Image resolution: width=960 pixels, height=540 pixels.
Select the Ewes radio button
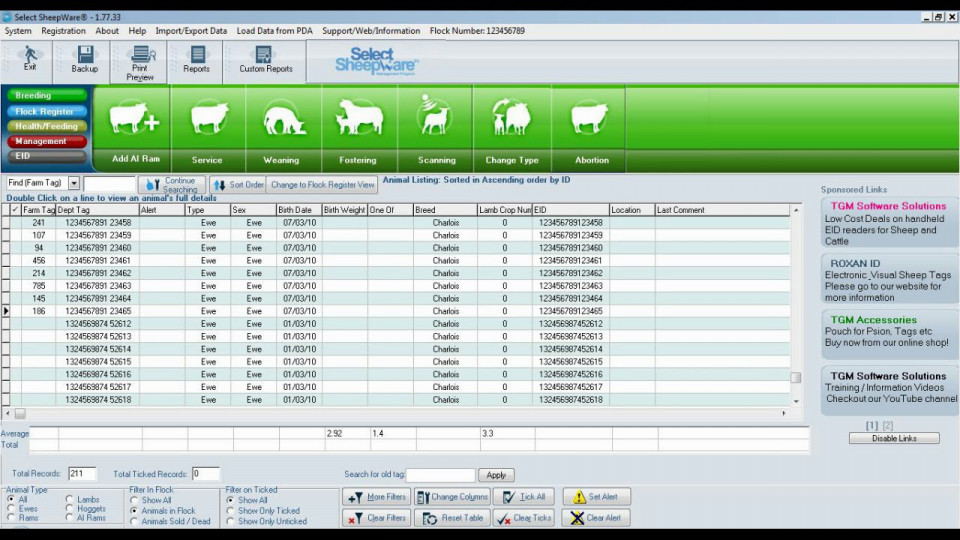click(11, 509)
